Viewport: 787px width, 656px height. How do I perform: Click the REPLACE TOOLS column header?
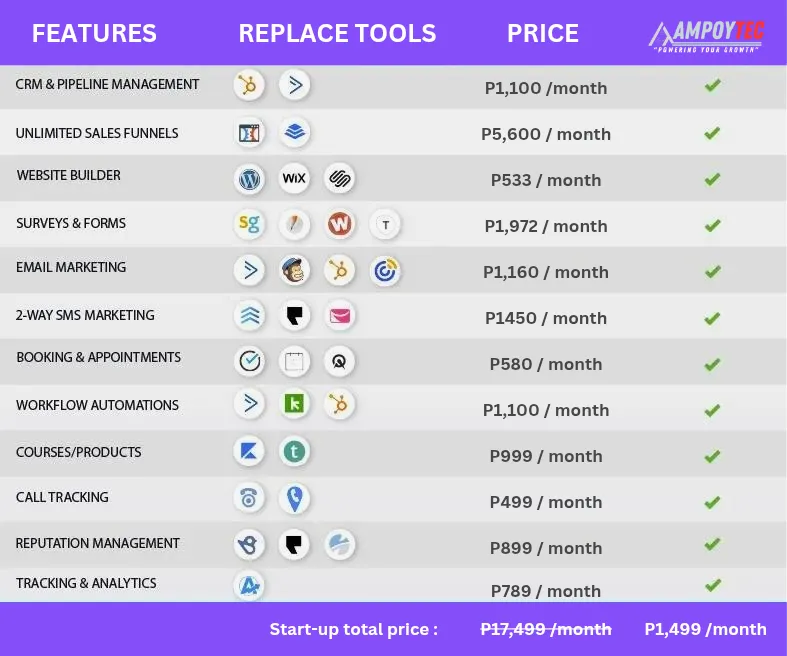[337, 34]
